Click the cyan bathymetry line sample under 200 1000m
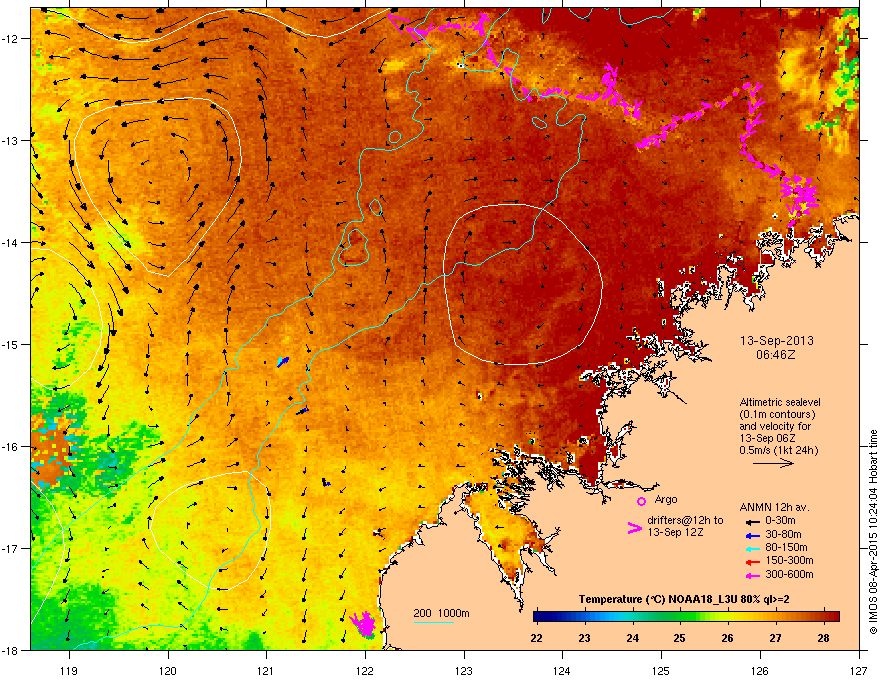This screenshot has width=880, height=680. (x=434, y=622)
